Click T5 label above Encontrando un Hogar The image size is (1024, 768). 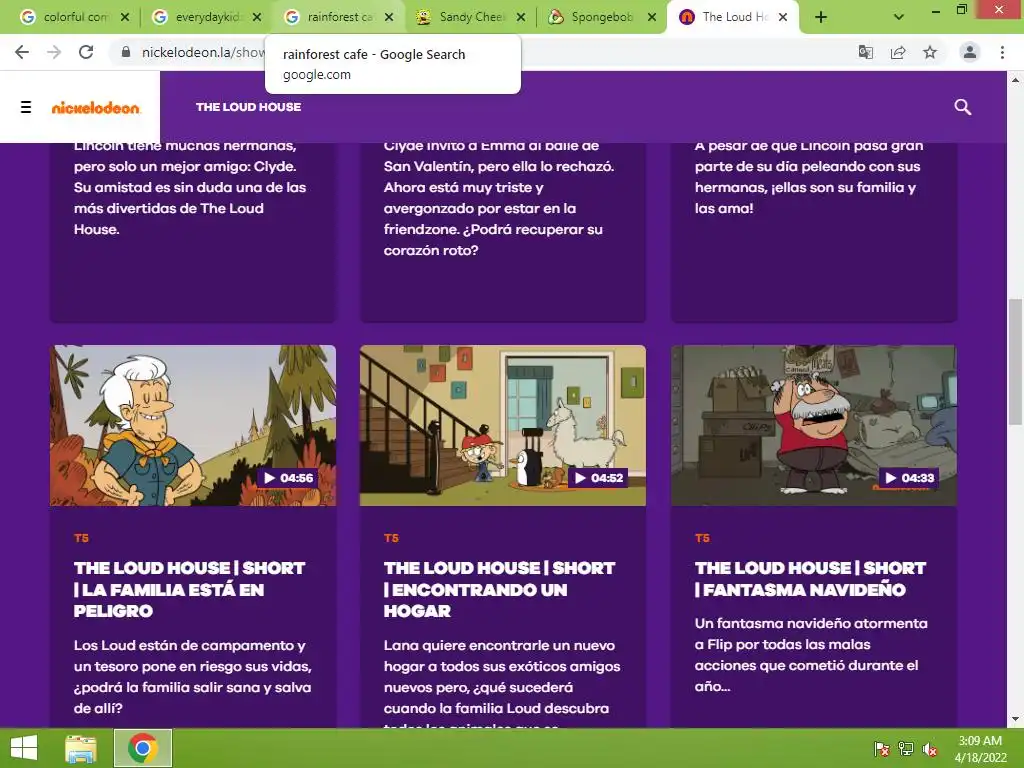point(391,538)
